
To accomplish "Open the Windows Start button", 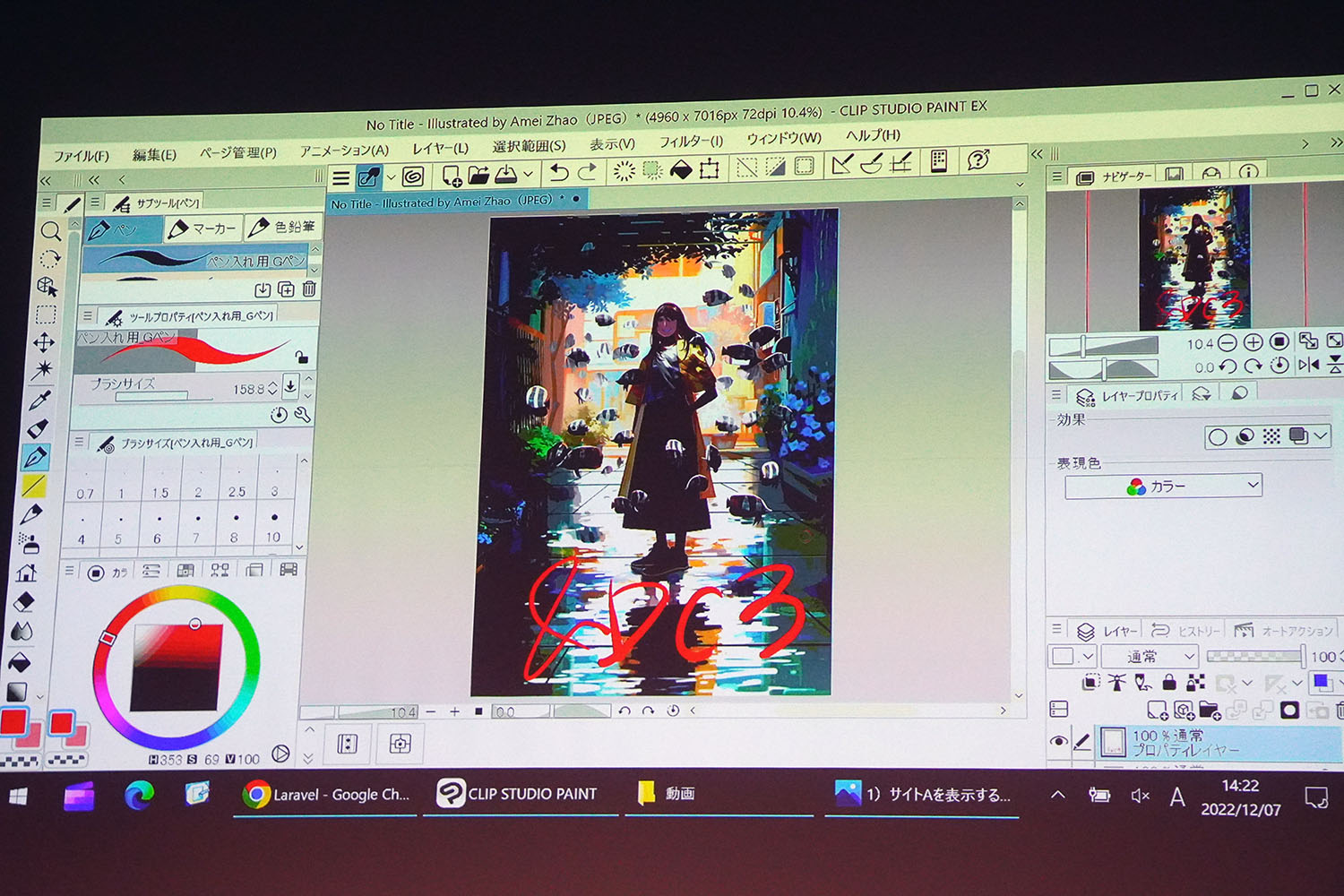I will pyautogui.click(x=18, y=796).
